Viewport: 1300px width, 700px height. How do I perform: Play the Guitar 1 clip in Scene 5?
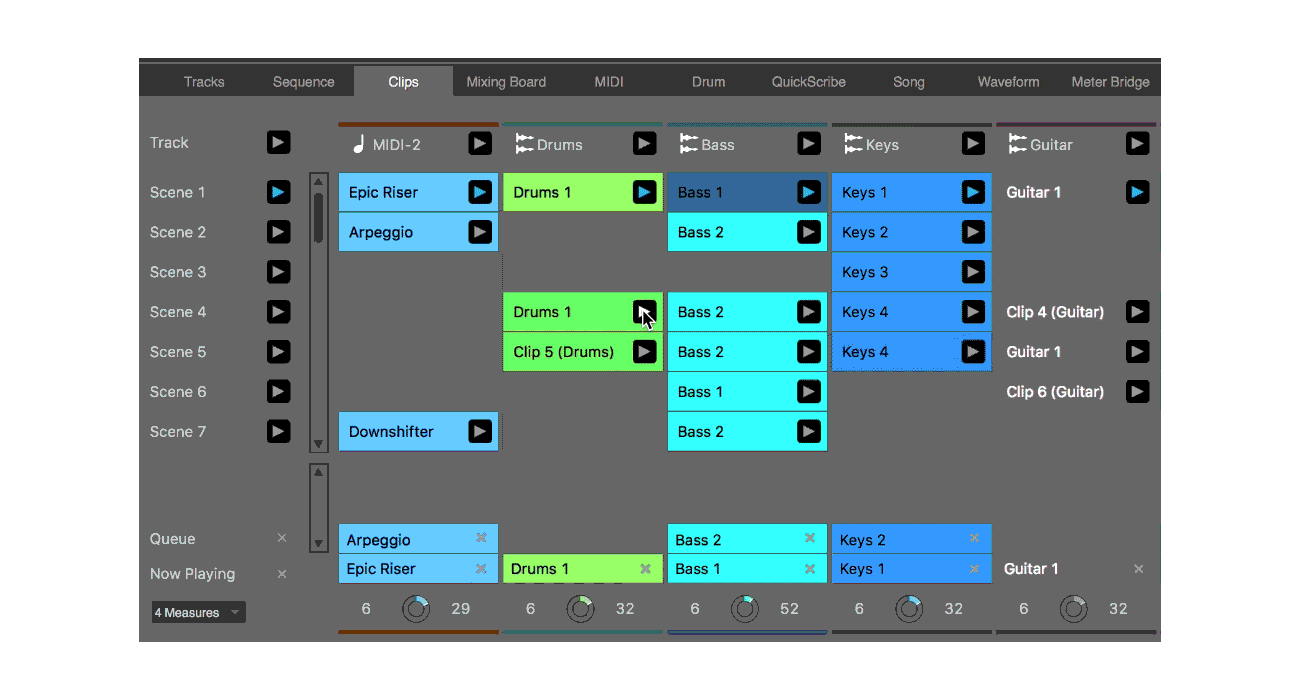coord(1137,352)
